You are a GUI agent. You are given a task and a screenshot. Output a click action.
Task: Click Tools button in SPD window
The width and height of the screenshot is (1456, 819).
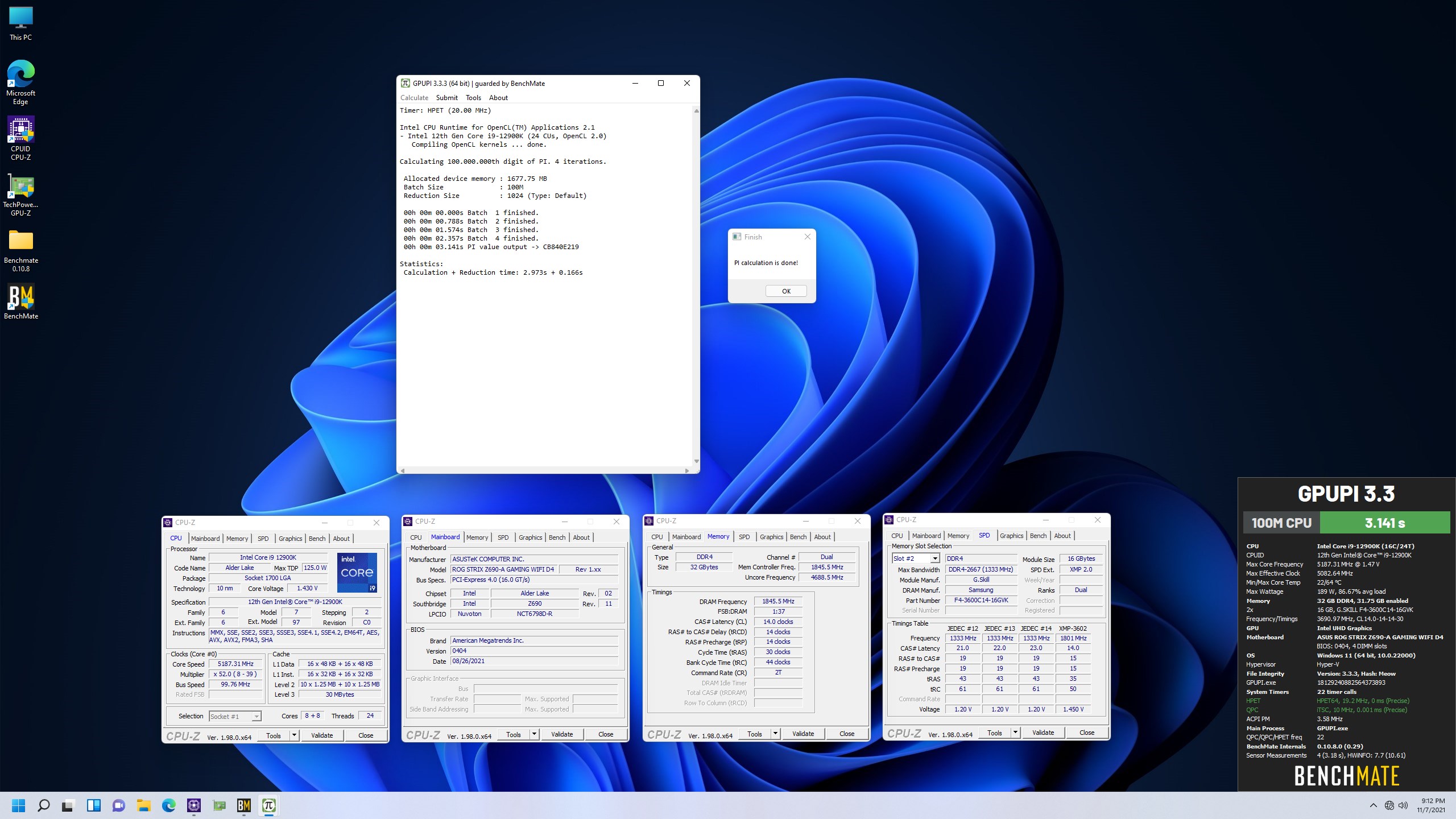click(995, 733)
